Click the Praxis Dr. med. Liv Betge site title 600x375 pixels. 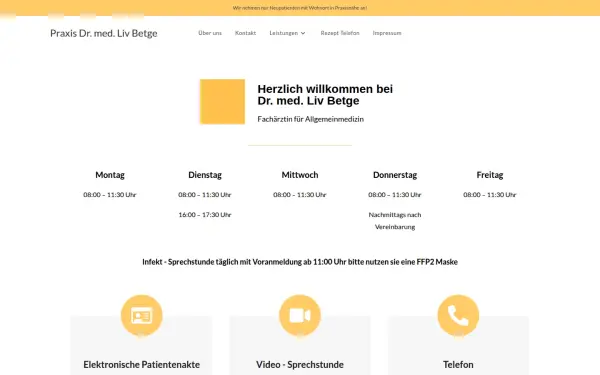click(104, 33)
